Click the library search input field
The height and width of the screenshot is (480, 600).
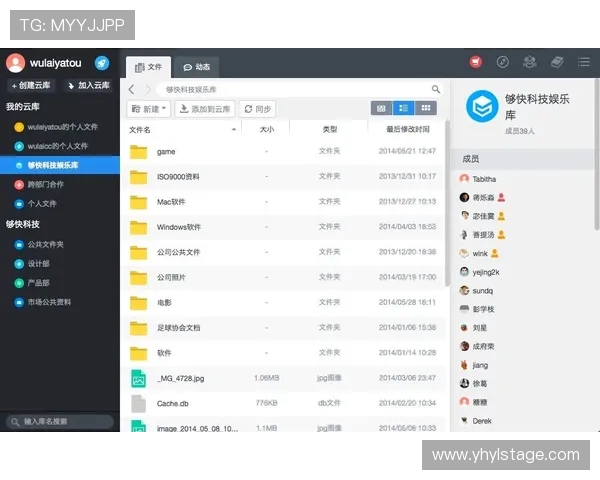pos(60,421)
